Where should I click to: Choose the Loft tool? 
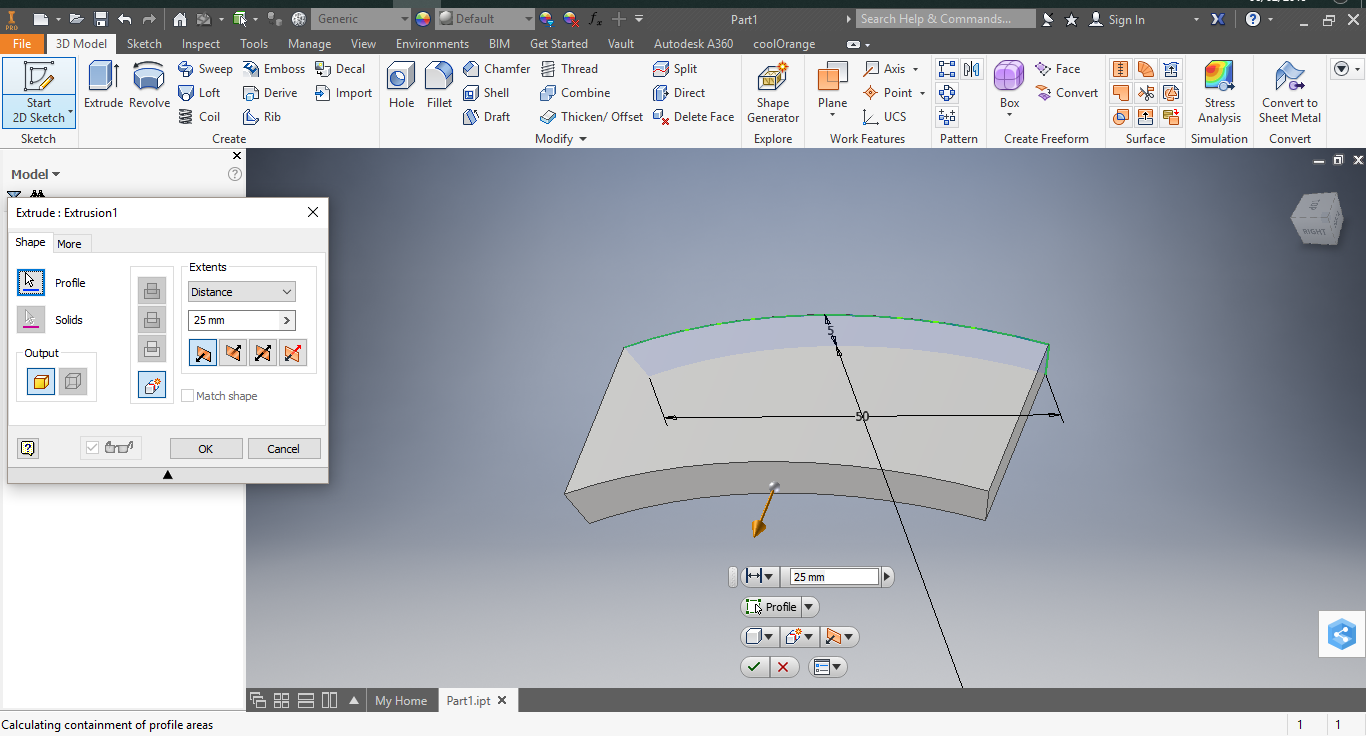[x=199, y=93]
